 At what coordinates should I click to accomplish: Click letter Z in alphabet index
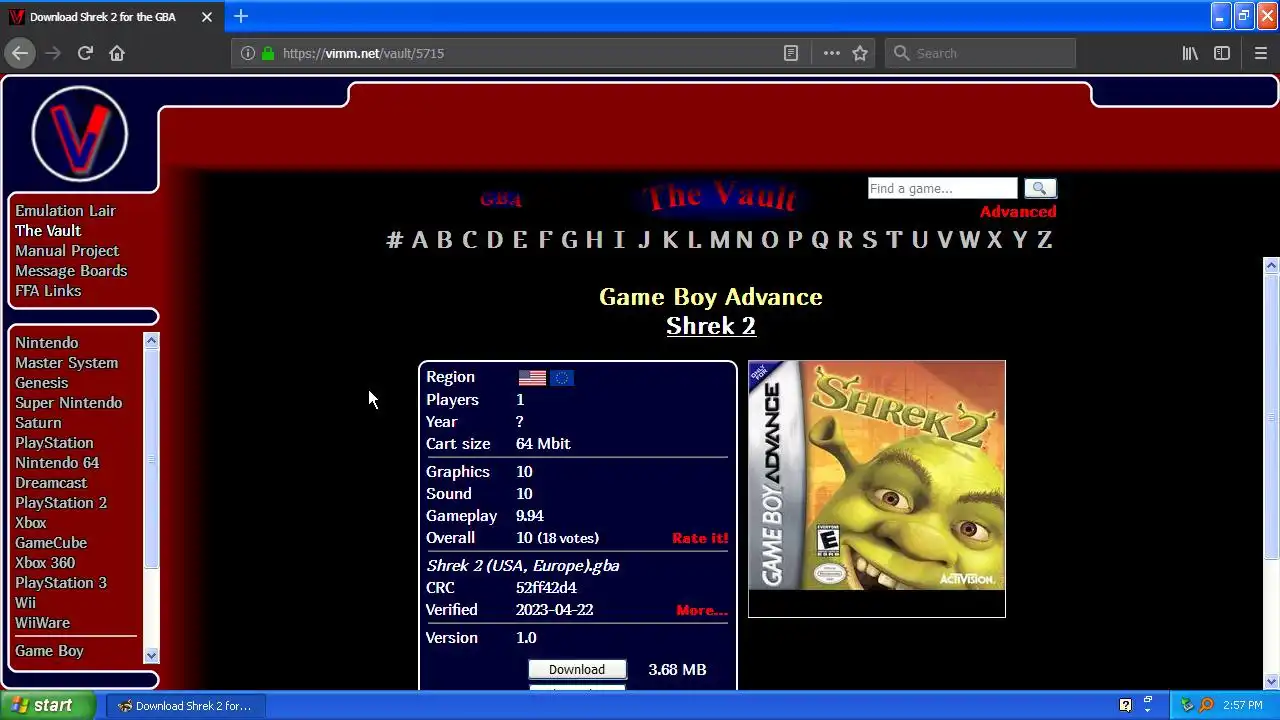pos(1044,240)
